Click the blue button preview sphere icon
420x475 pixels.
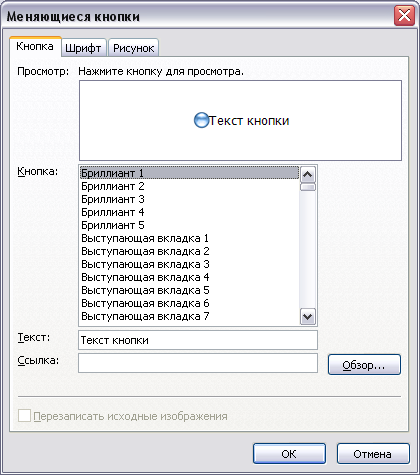201,120
